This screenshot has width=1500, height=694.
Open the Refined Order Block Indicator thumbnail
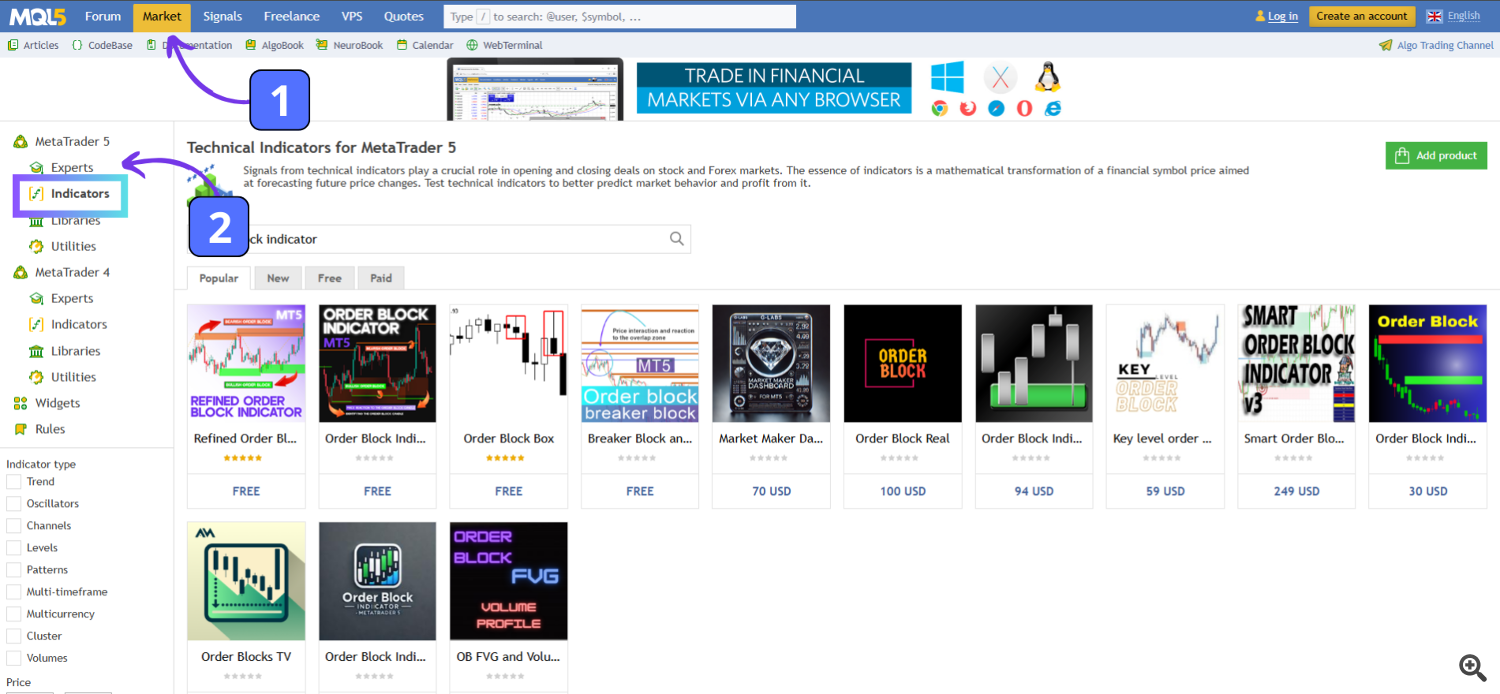tap(246, 363)
